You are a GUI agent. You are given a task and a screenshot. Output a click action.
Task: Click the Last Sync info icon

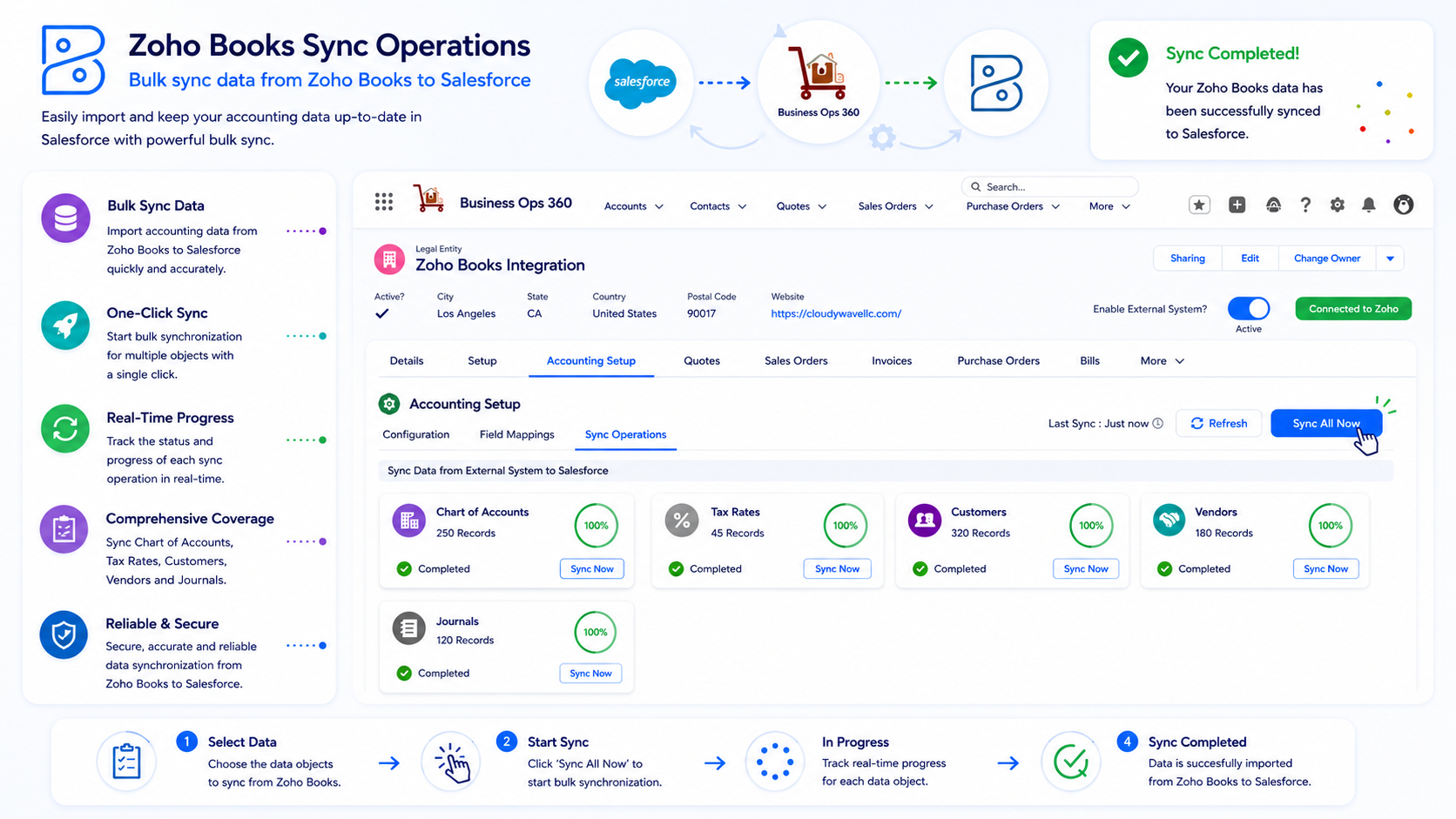click(x=1157, y=424)
